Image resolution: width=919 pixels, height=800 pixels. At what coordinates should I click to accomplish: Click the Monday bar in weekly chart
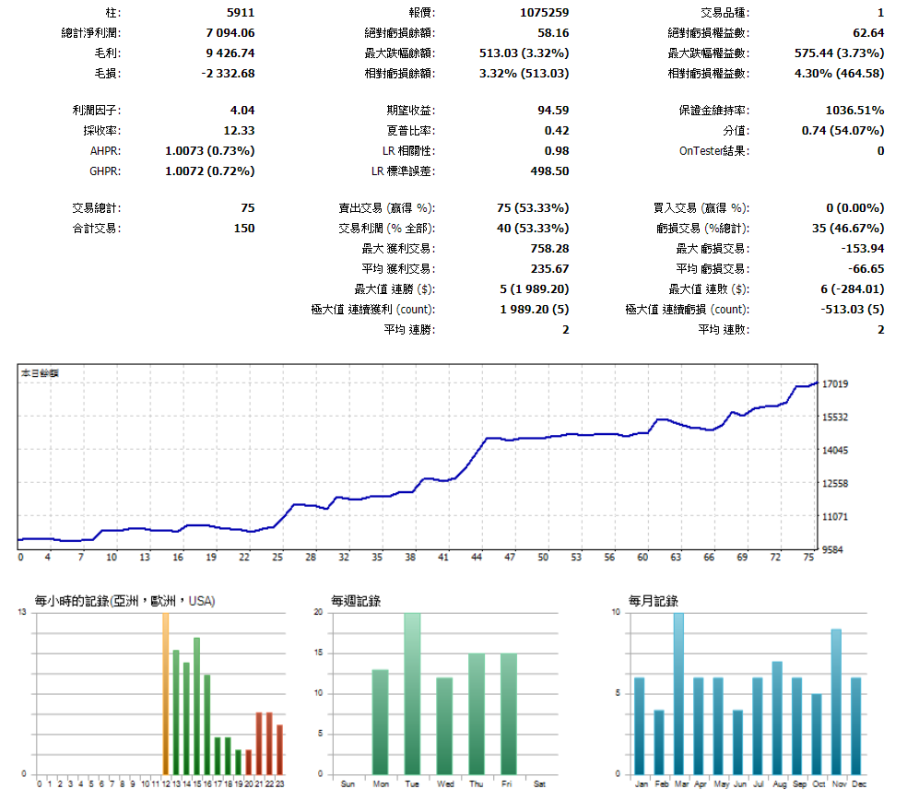380,720
